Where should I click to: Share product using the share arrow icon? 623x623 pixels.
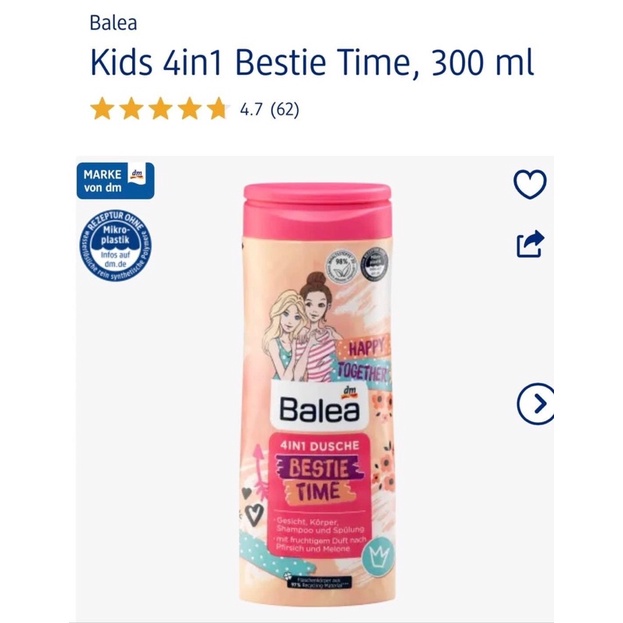point(530,244)
